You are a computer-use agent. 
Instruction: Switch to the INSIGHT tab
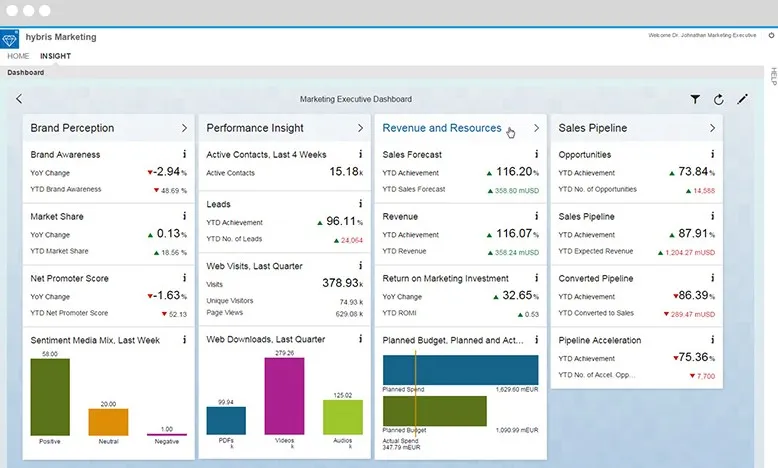coord(56,56)
